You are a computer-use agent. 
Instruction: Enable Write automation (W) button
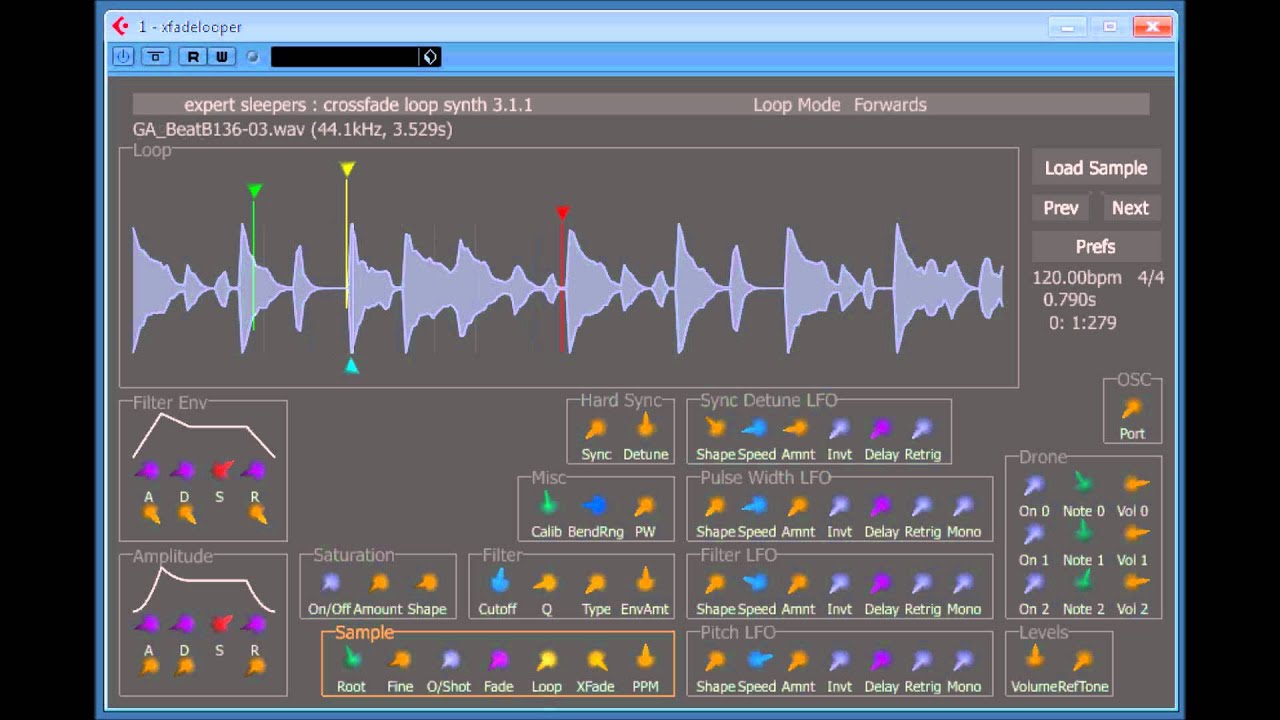[221, 57]
